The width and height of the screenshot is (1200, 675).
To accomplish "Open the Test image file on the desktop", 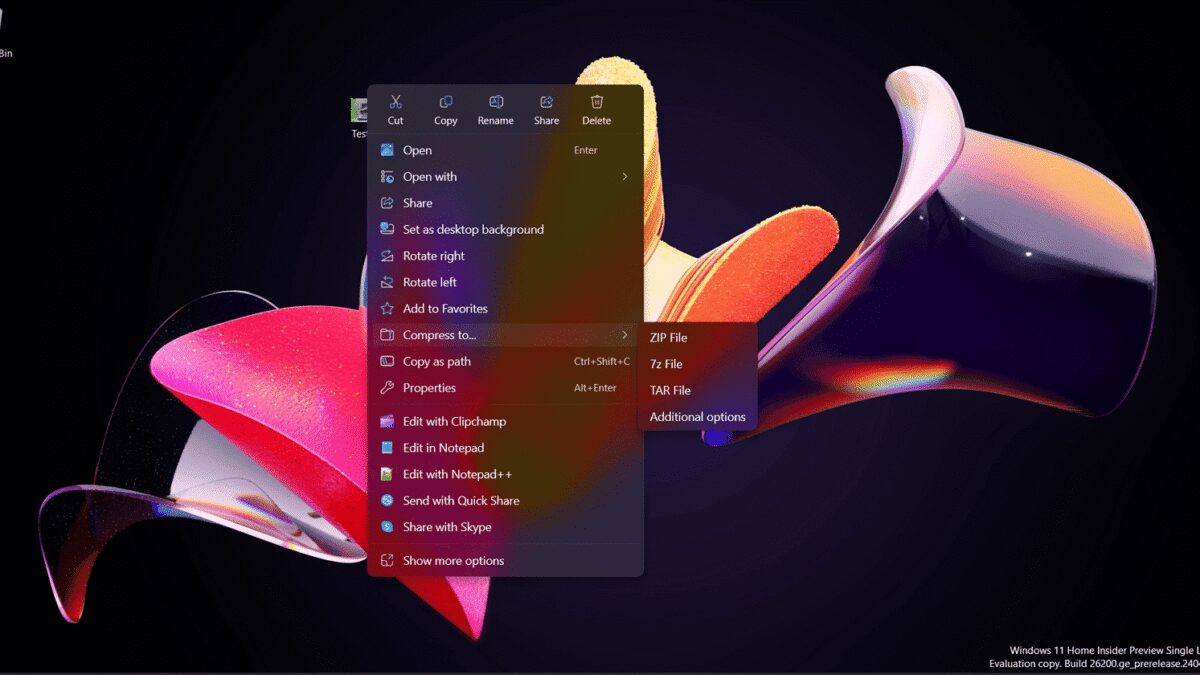I will (360, 110).
